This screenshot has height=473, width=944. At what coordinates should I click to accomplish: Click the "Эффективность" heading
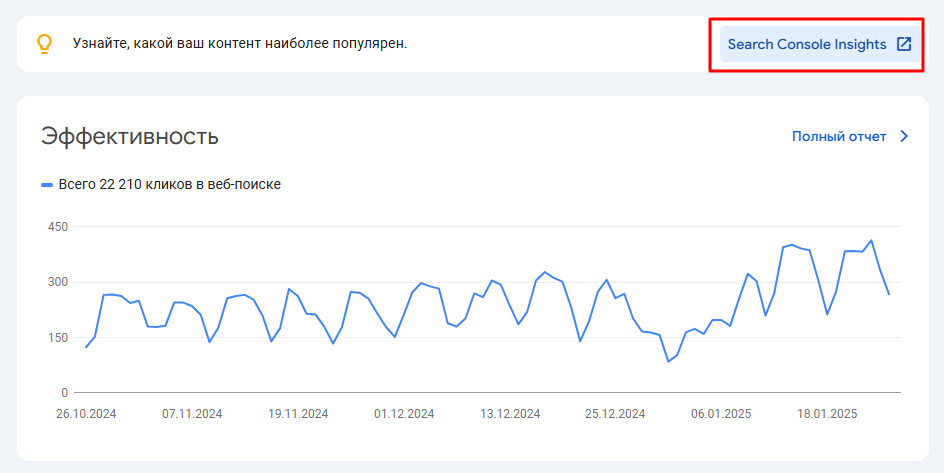pos(129,137)
